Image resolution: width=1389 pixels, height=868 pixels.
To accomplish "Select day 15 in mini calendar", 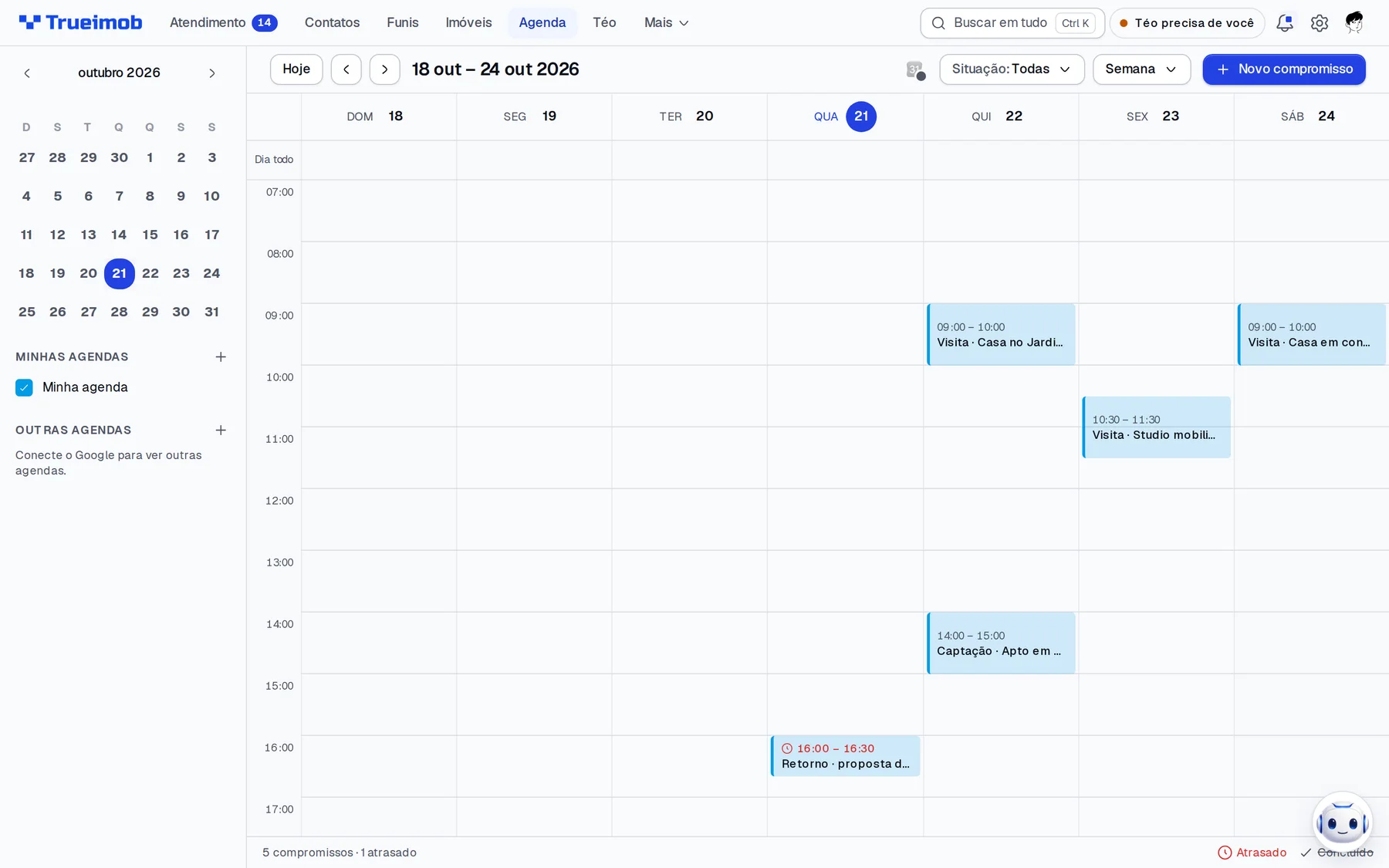I will (150, 235).
